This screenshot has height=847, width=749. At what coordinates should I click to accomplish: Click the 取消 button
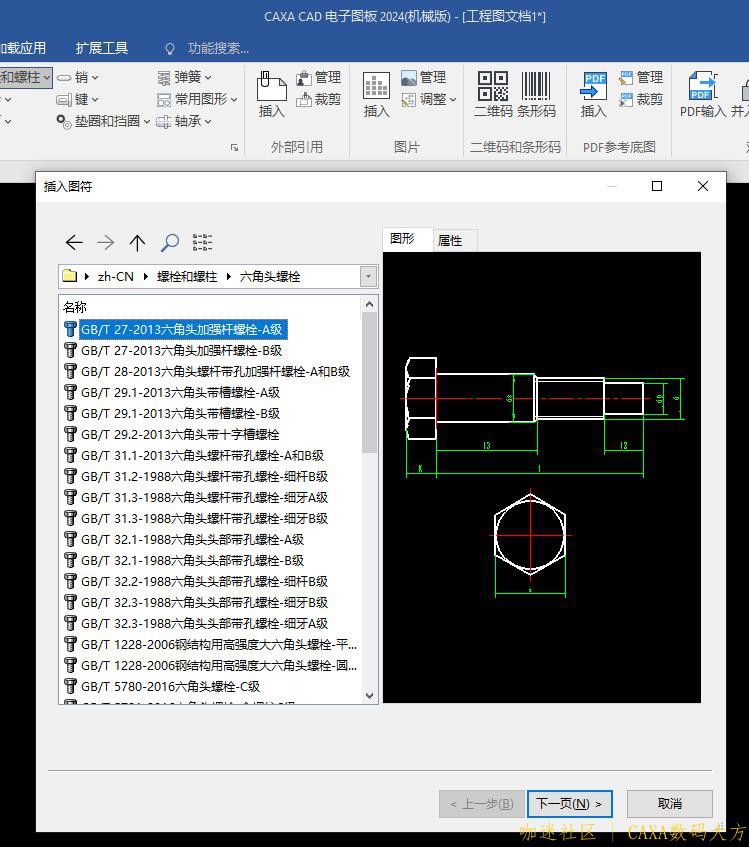(x=669, y=803)
